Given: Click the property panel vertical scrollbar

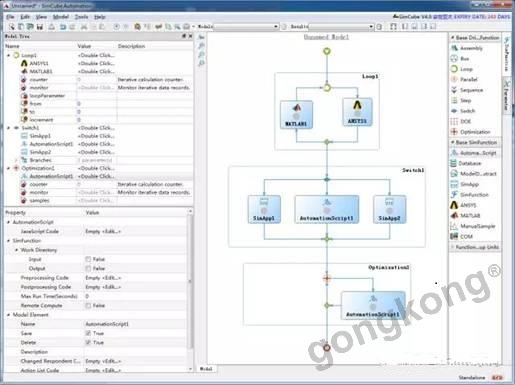Looking at the screenshot, I should (x=190, y=281).
